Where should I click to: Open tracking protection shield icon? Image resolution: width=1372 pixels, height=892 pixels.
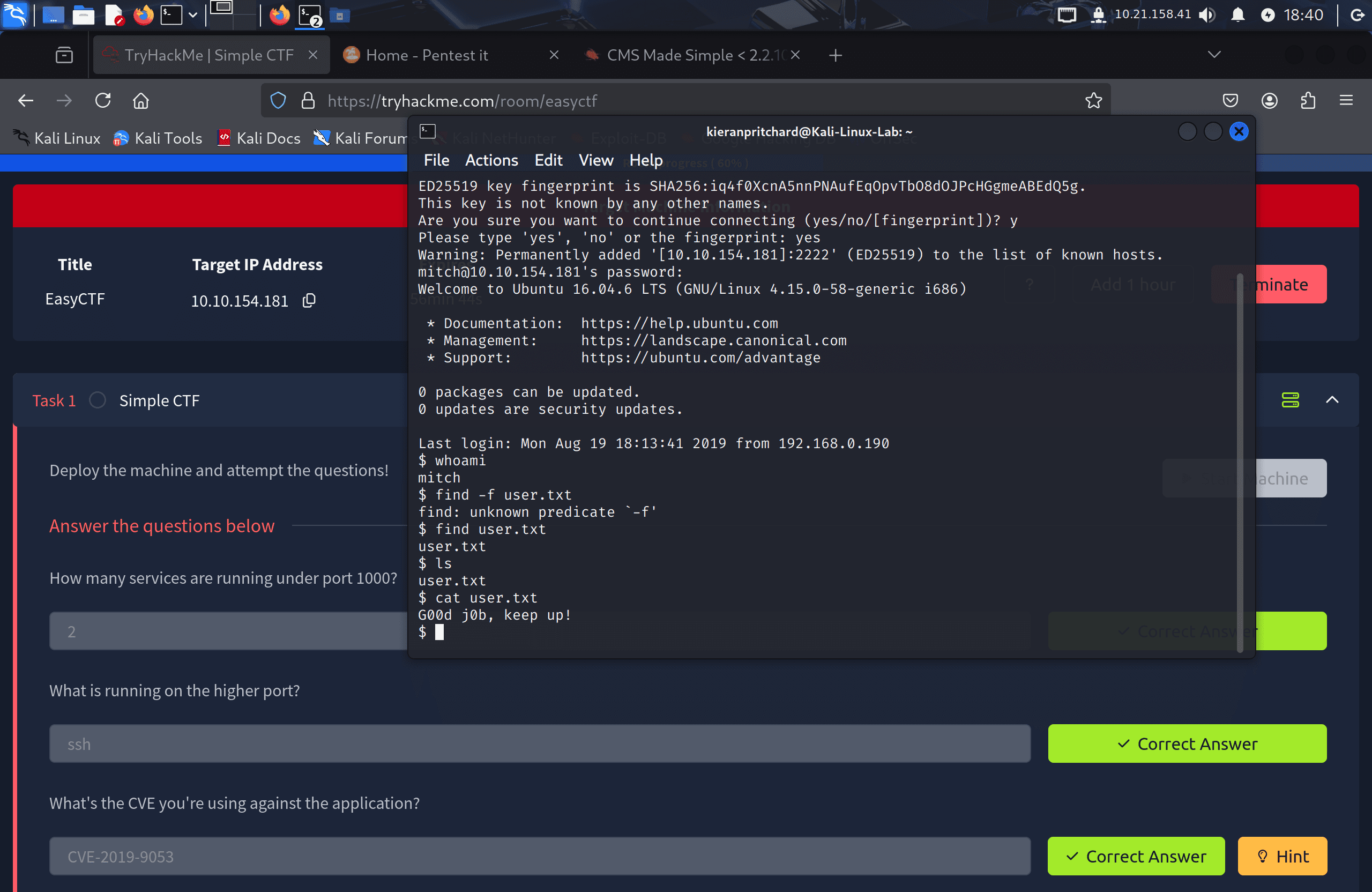click(x=278, y=101)
